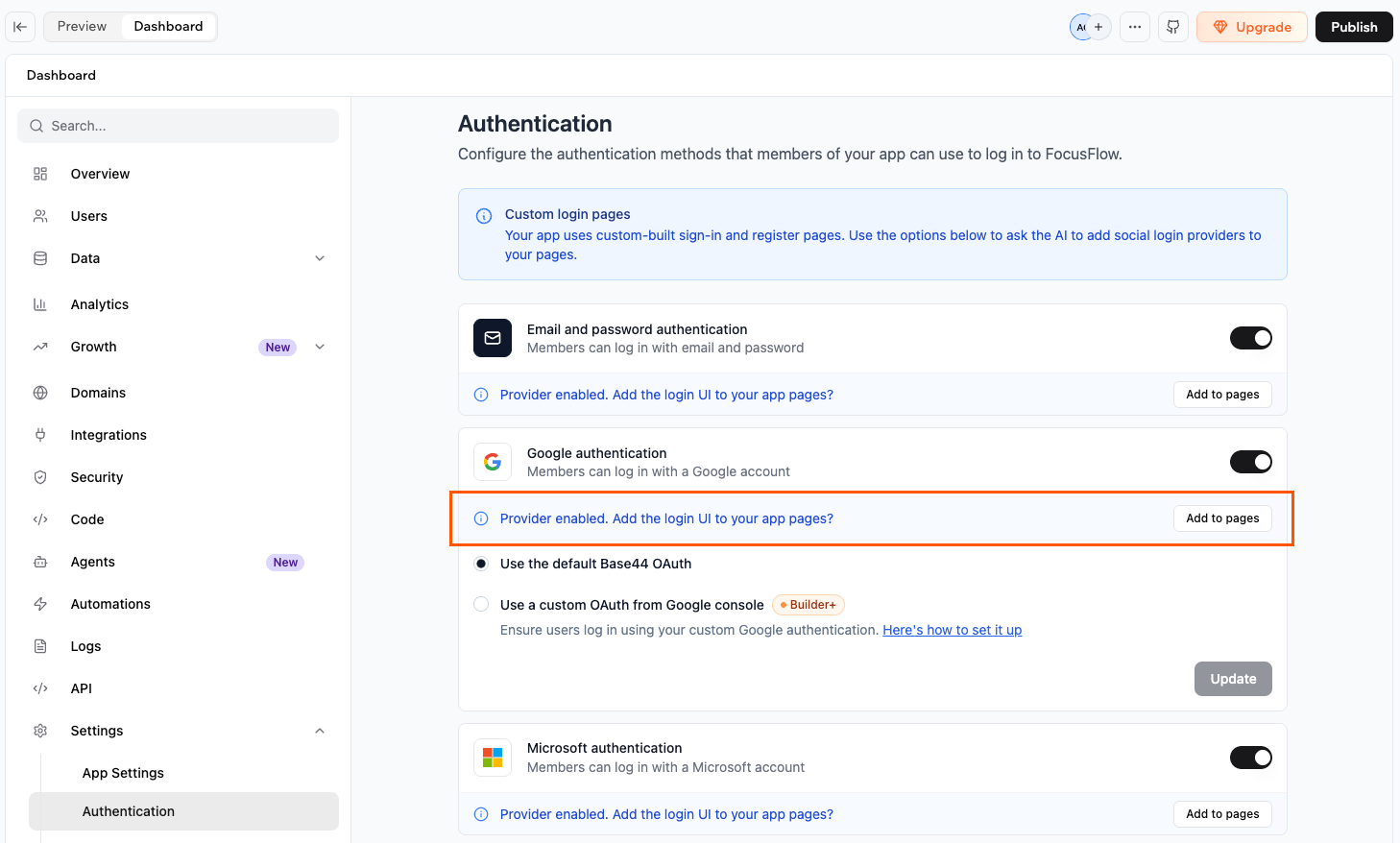The height and width of the screenshot is (843, 1400).
Task: Click the Custom login pages title text
Action: (x=567, y=214)
